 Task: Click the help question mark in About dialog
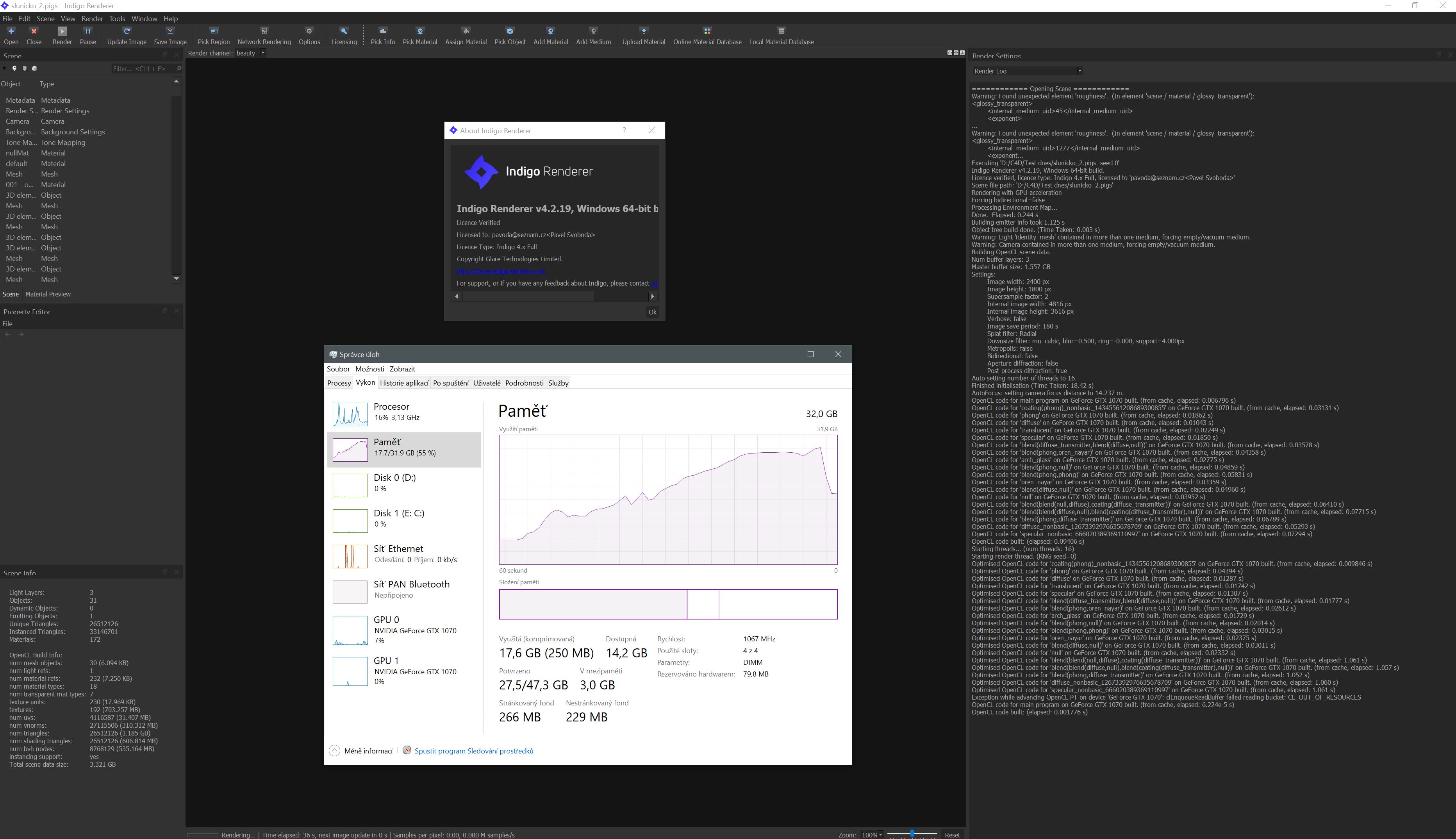tap(624, 130)
